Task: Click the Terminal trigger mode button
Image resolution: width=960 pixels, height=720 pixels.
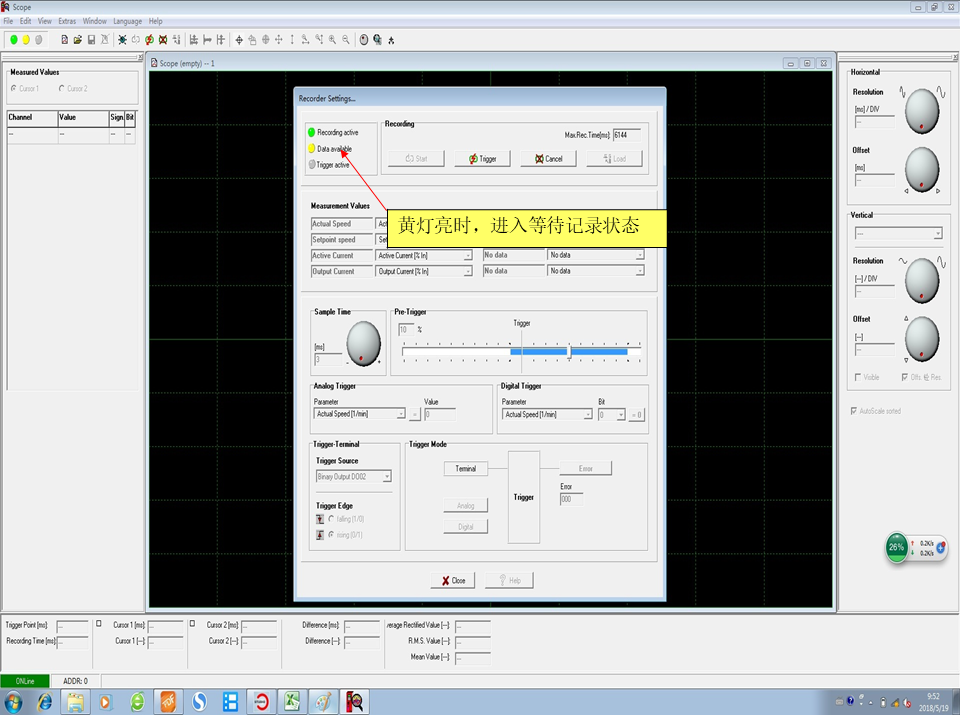Action: [x=466, y=468]
